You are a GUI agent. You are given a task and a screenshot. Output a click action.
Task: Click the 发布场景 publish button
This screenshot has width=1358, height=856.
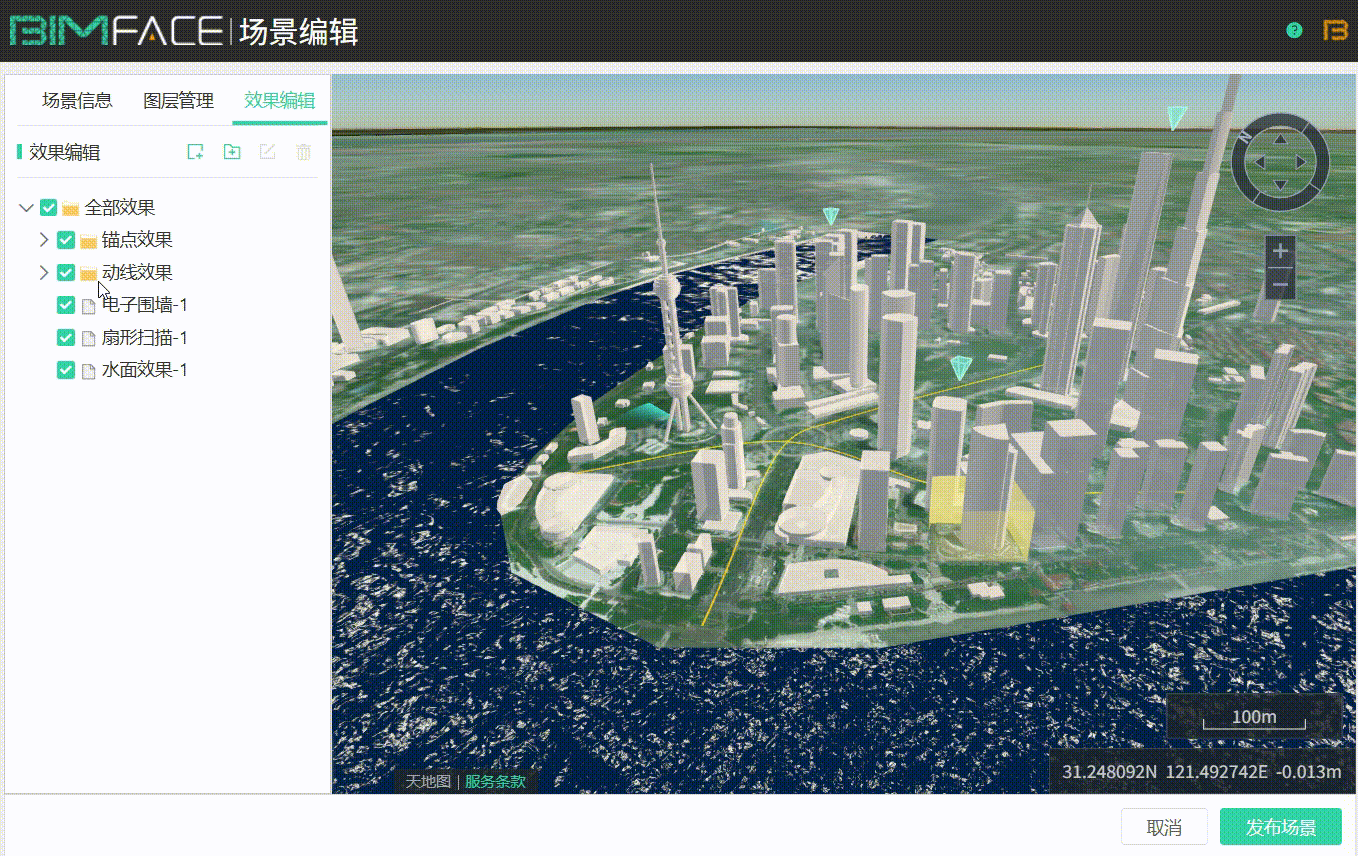tap(1280, 827)
